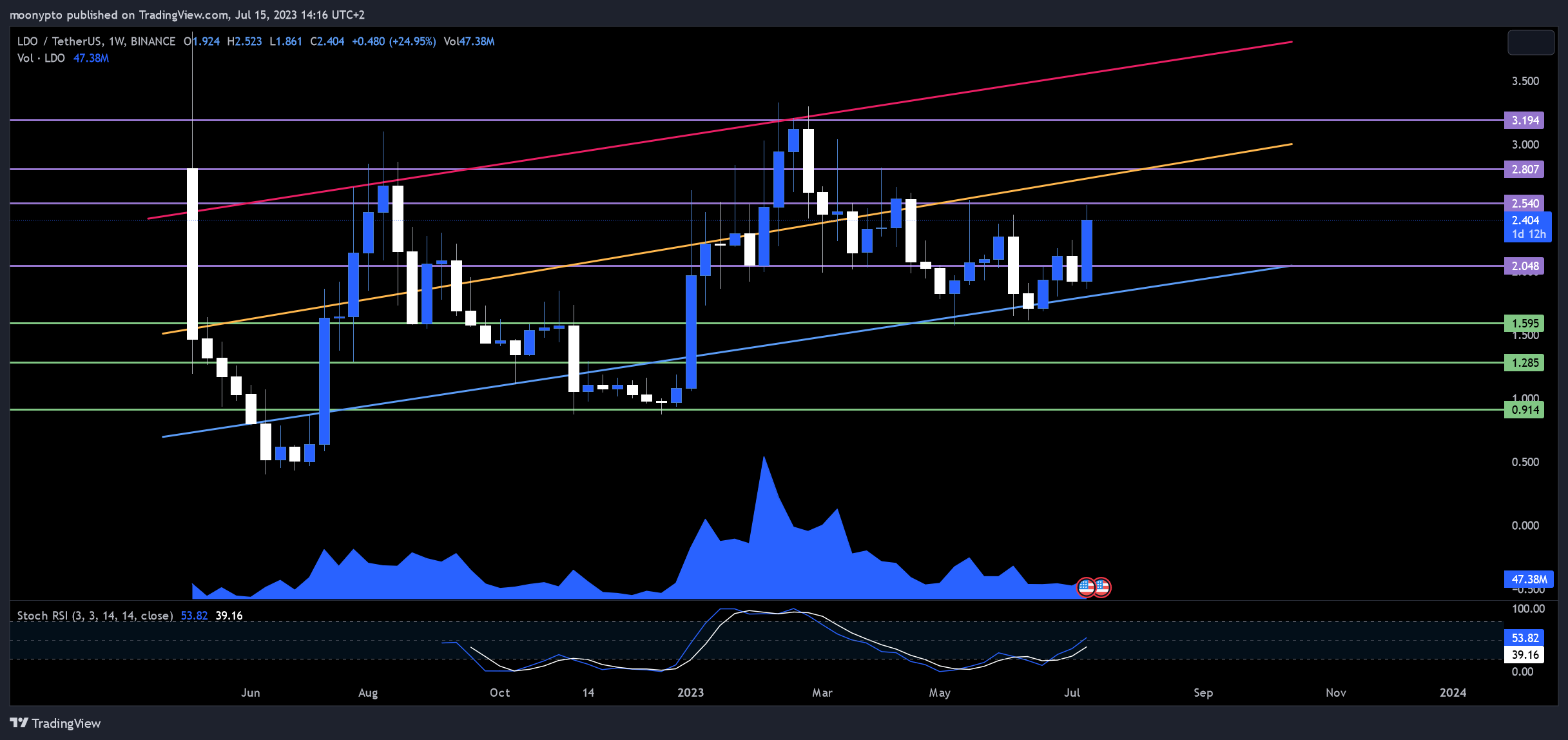Click the 3.000 price scale tick
Viewport: 1568px width, 740px height.
pyautogui.click(x=1525, y=144)
